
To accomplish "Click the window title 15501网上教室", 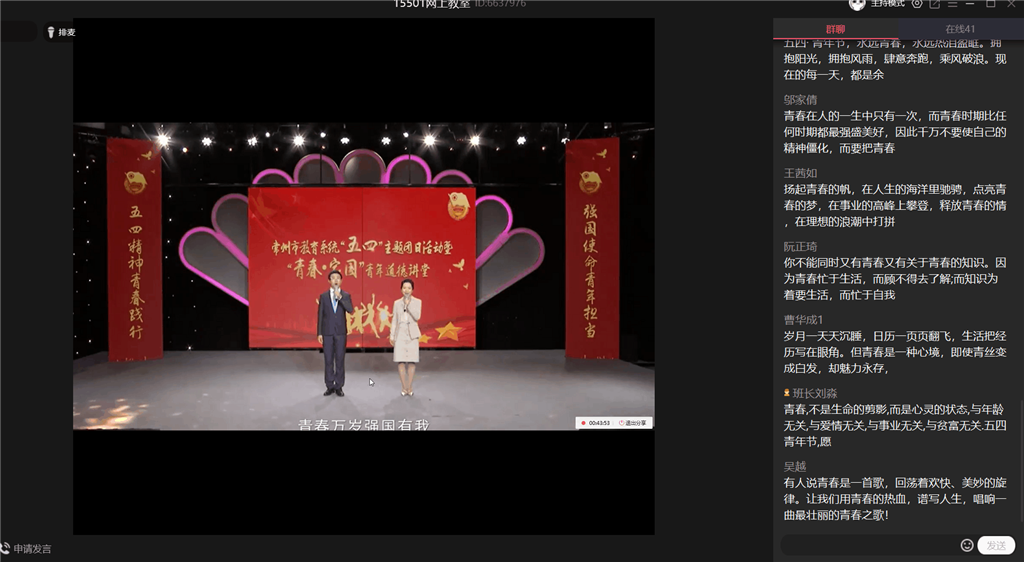I will 432,4.
